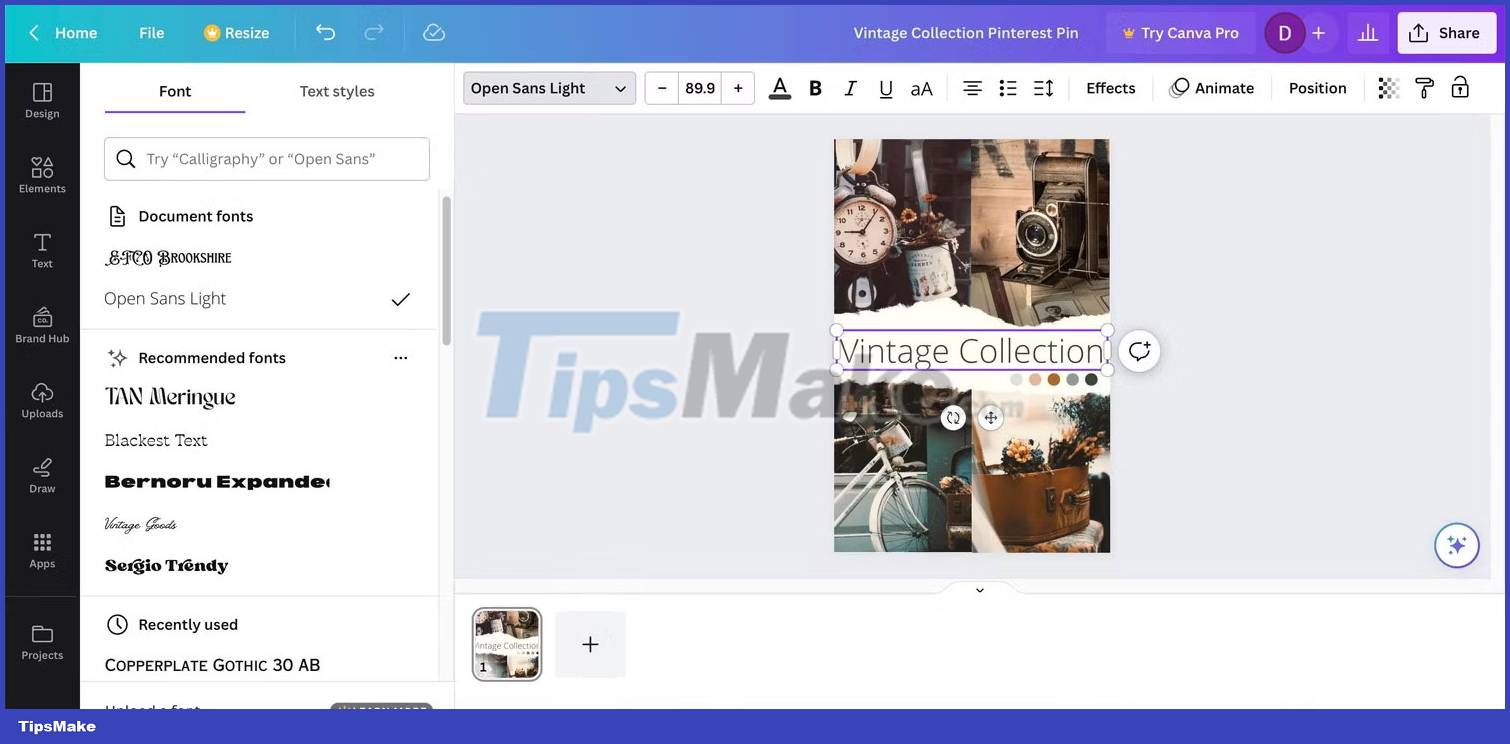1510x744 pixels.
Task: Open the Open Sans Light font dropdown
Action: [548, 86]
